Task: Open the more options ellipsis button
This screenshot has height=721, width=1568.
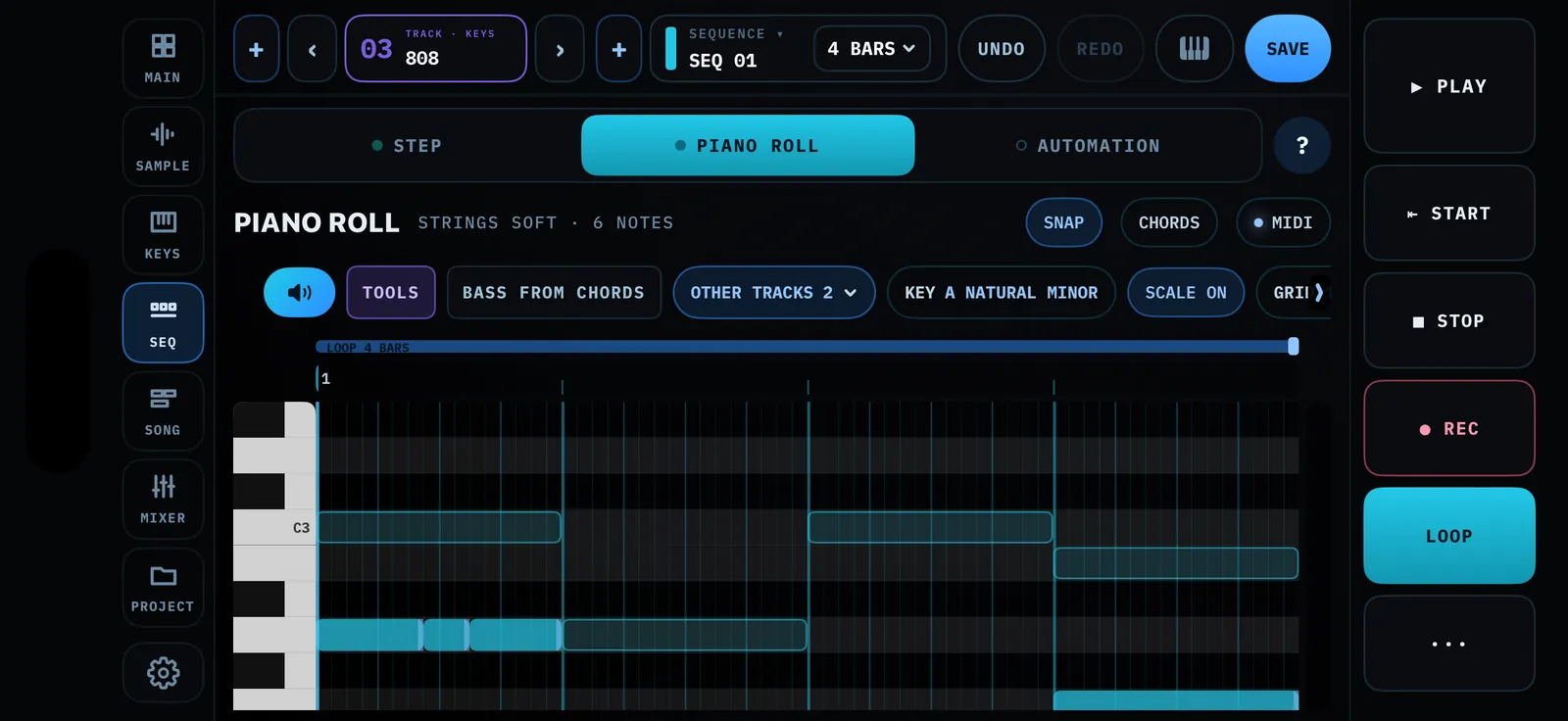Action: pos(1448,644)
